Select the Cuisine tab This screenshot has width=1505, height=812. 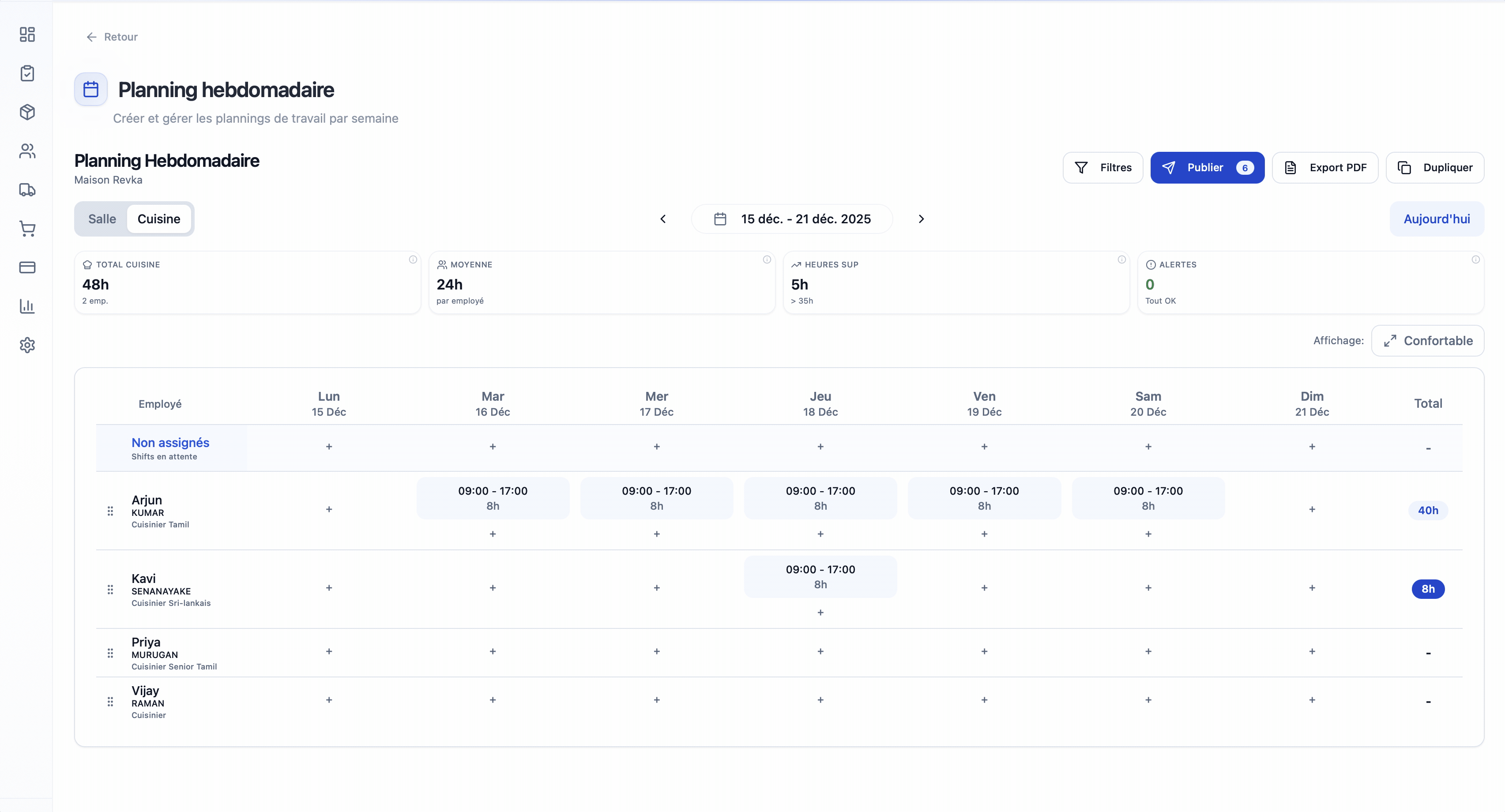coord(159,219)
